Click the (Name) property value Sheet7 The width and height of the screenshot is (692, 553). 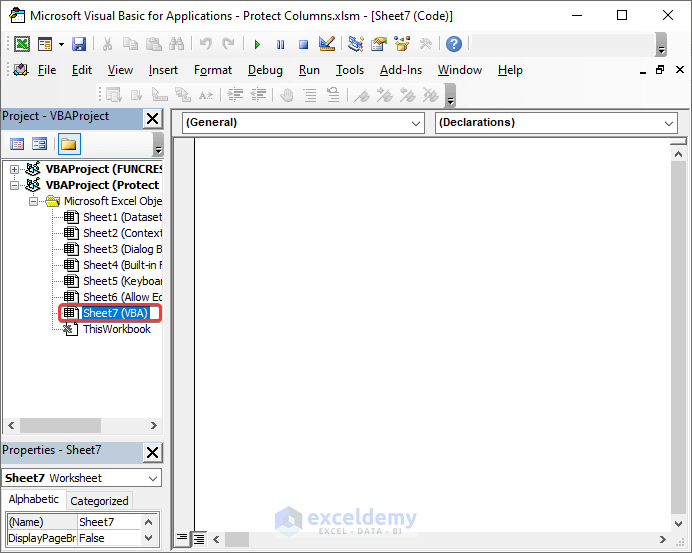109,522
